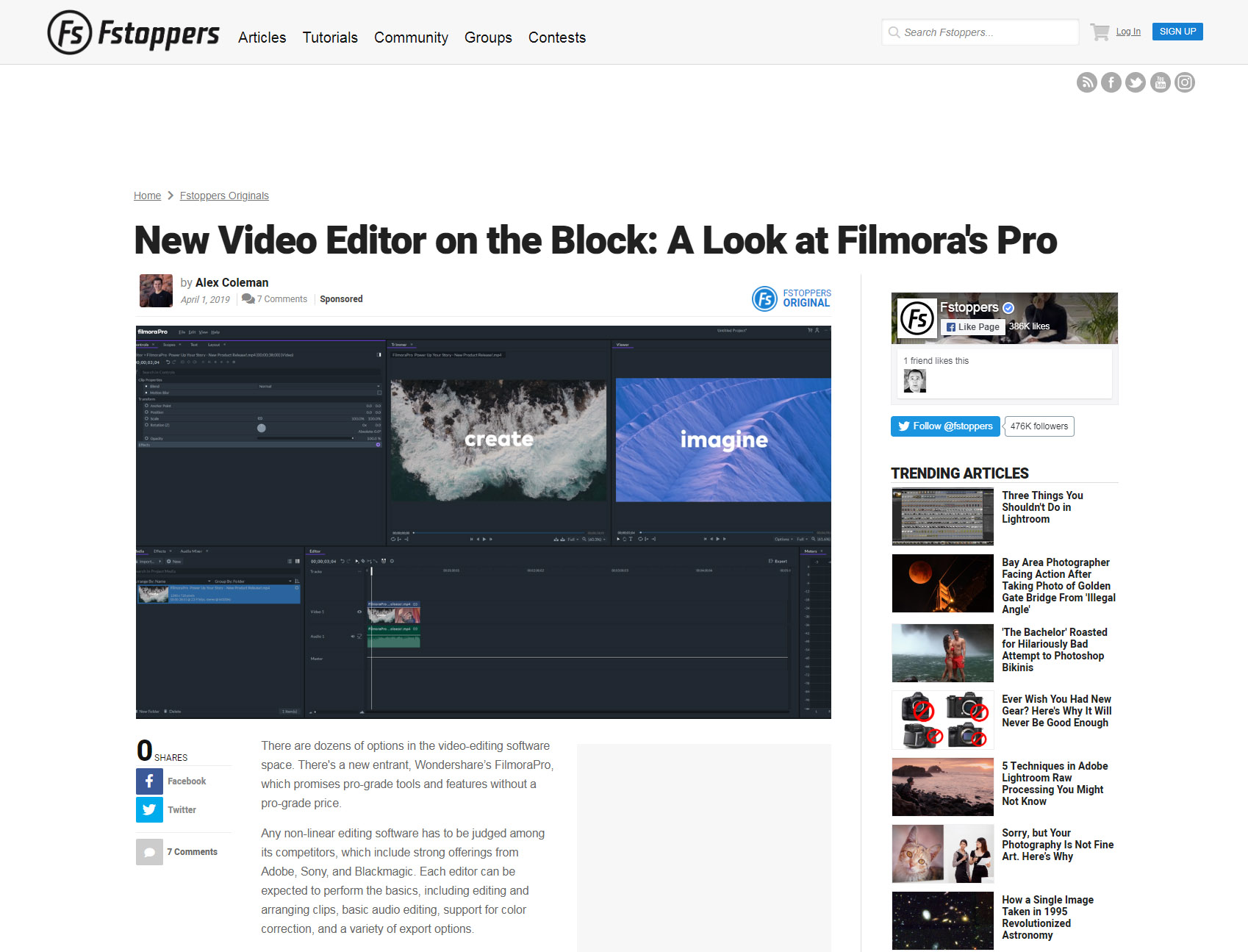Open 'Bay Area Photographer Facing Action' article

tap(1058, 586)
